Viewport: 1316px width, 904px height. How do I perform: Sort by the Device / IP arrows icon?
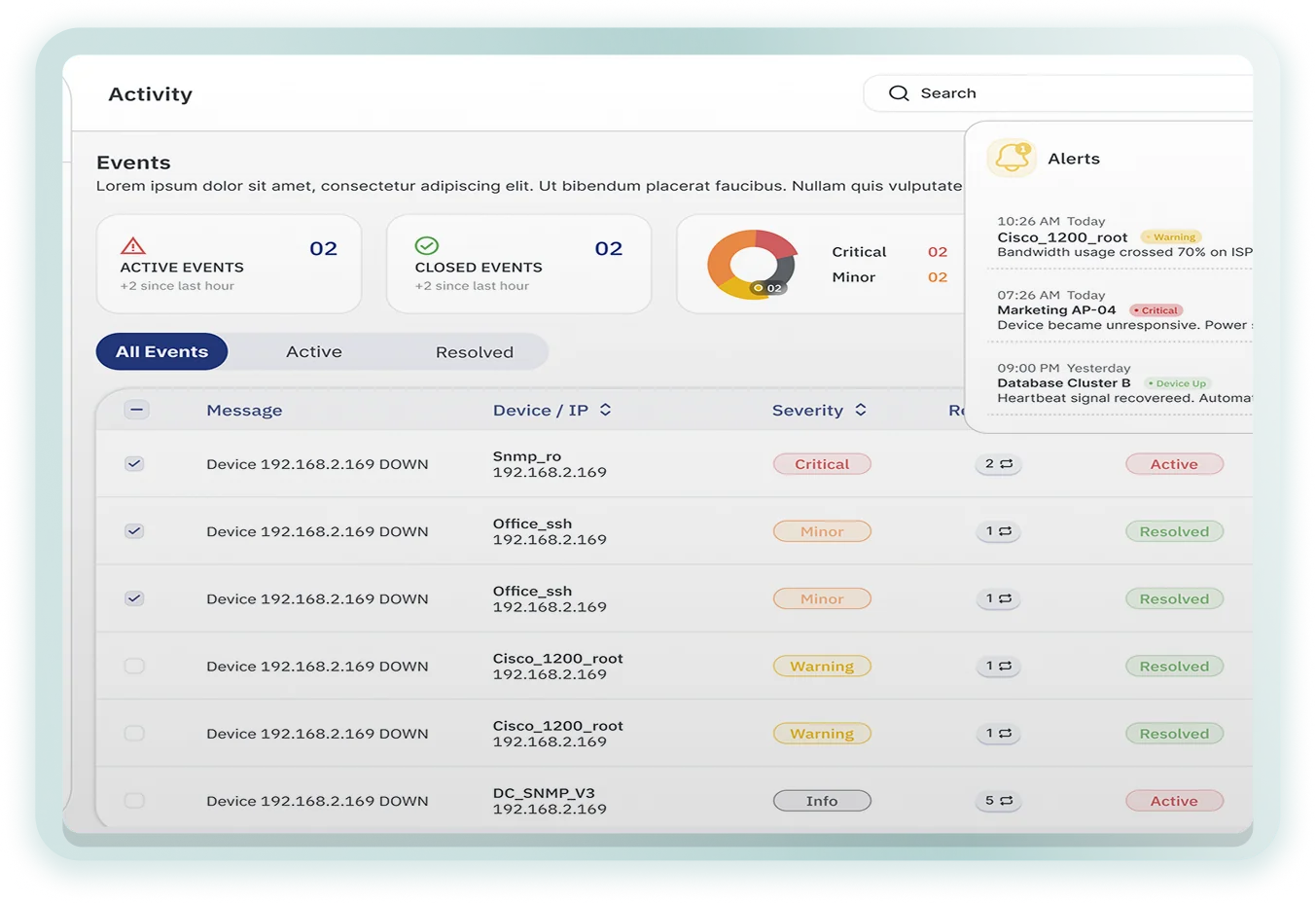pyautogui.click(x=605, y=410)
